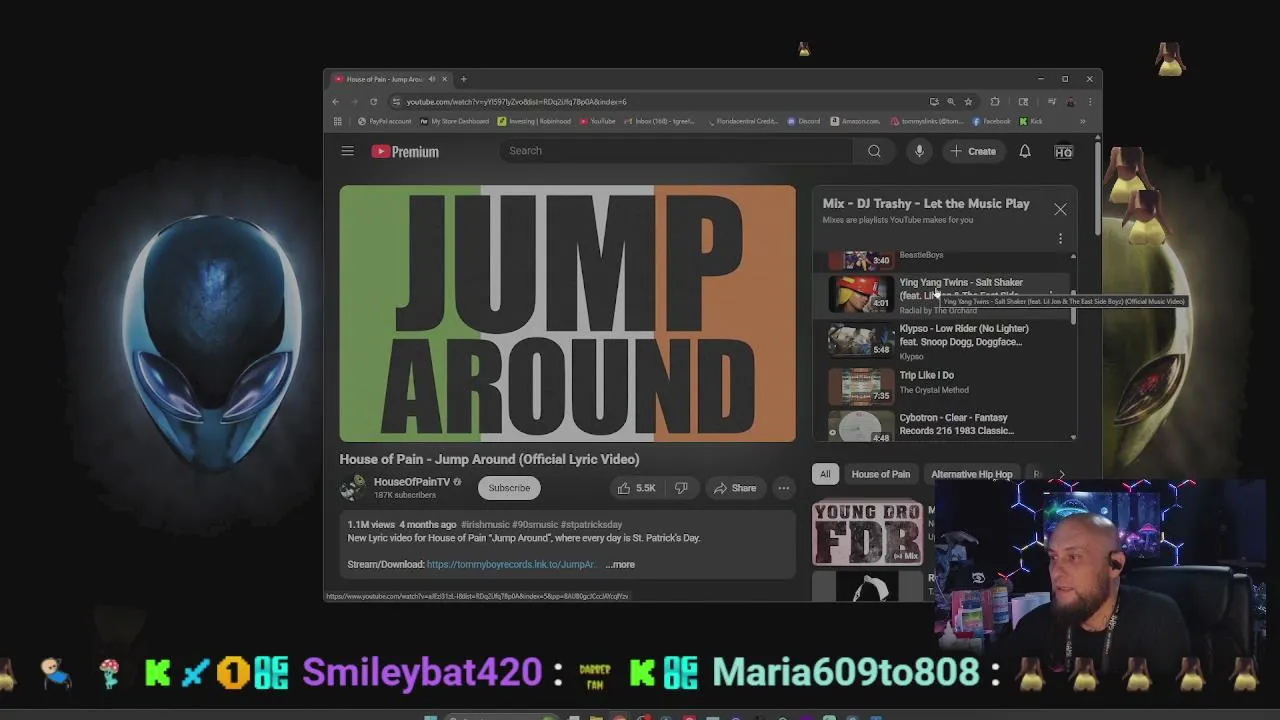The image size is (1280, 720).
Task: Open the Discord bookmark
Action: point(803,121)
